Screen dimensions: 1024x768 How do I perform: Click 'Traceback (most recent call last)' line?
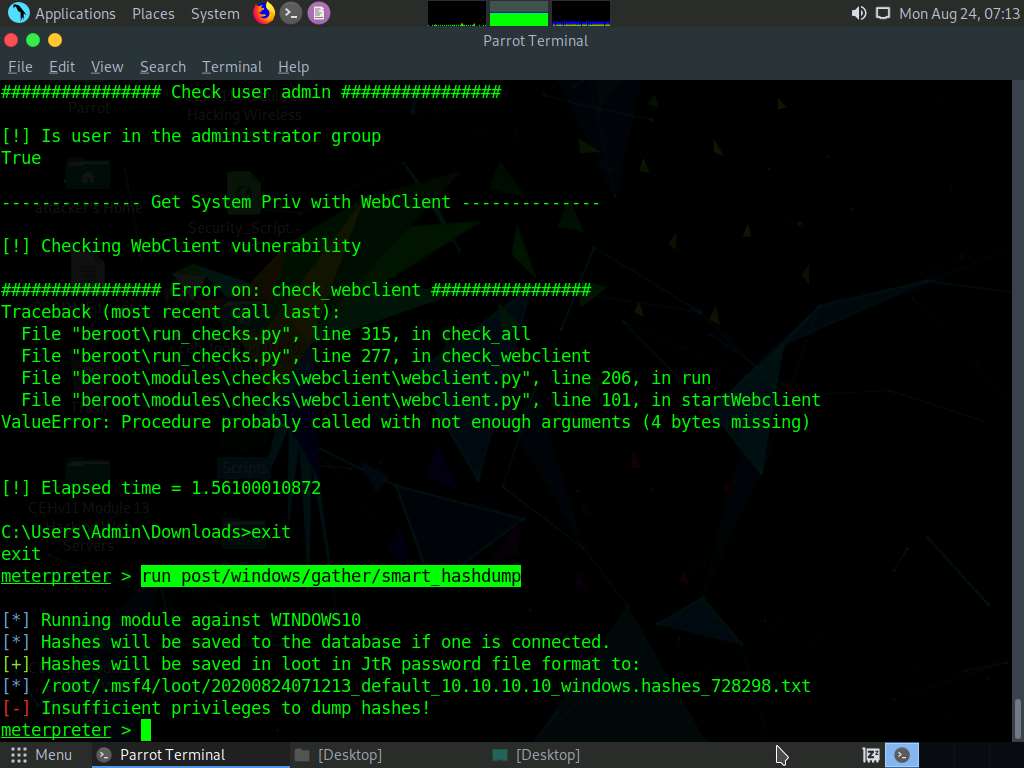[x=170, y=312]
